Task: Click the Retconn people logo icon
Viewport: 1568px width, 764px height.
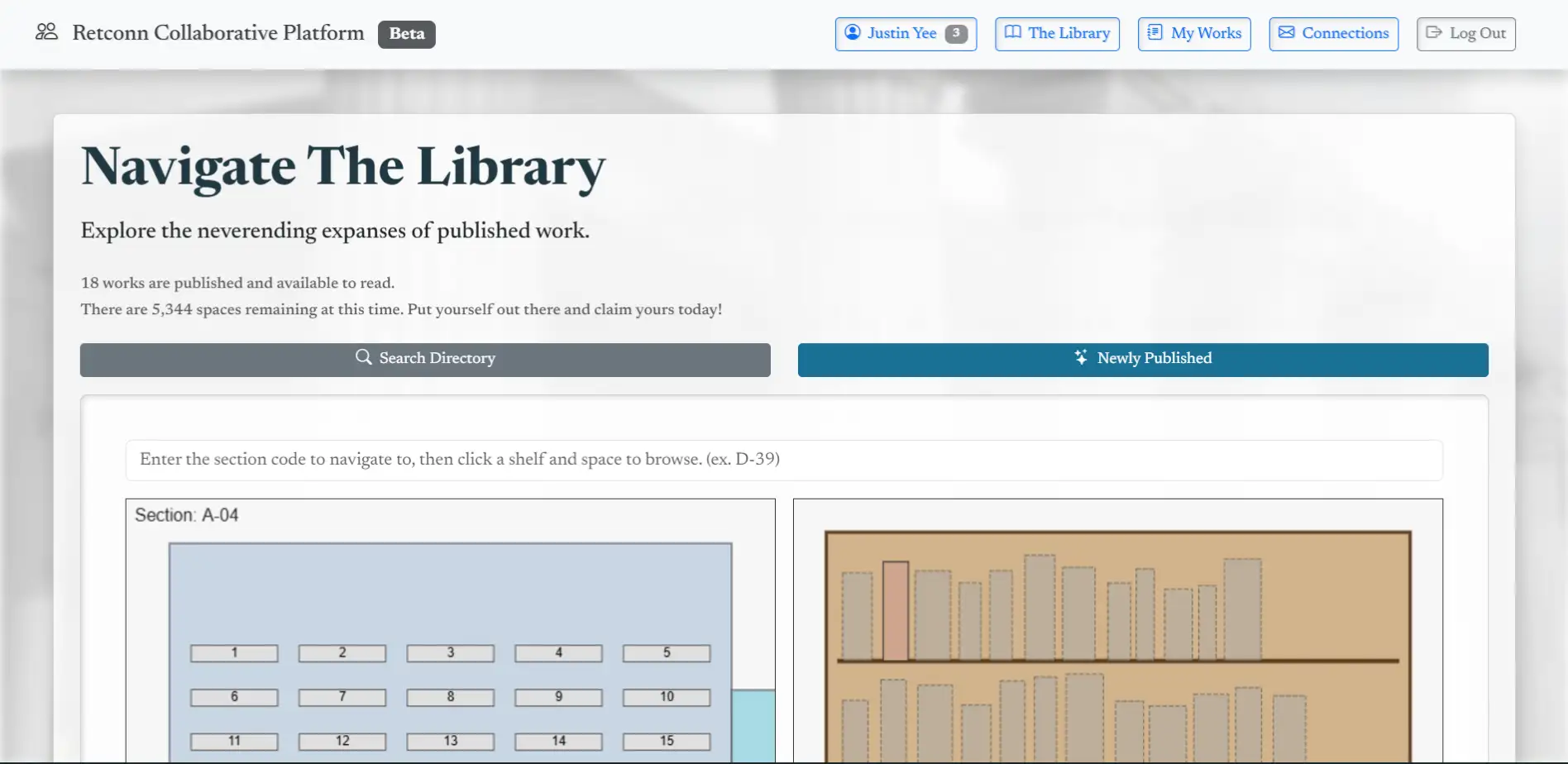Action: click(46, 32)
